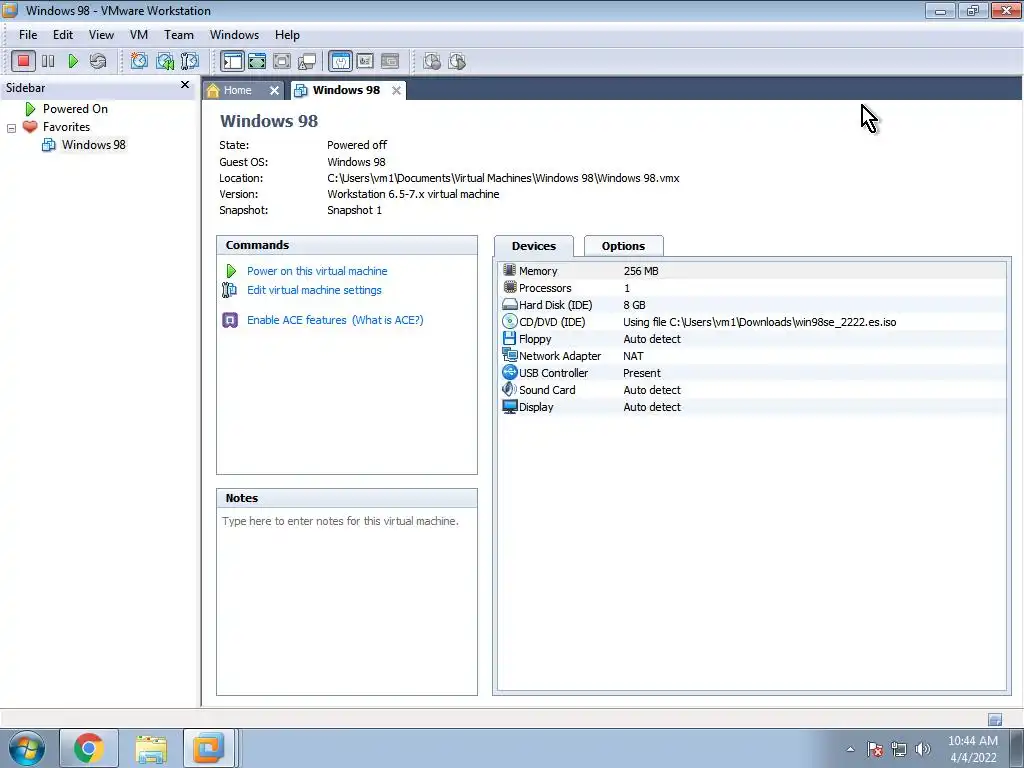Click the Unity mode toolbar icon
The width and height of the screenshot is (1024, 768).
pos(307,61)
